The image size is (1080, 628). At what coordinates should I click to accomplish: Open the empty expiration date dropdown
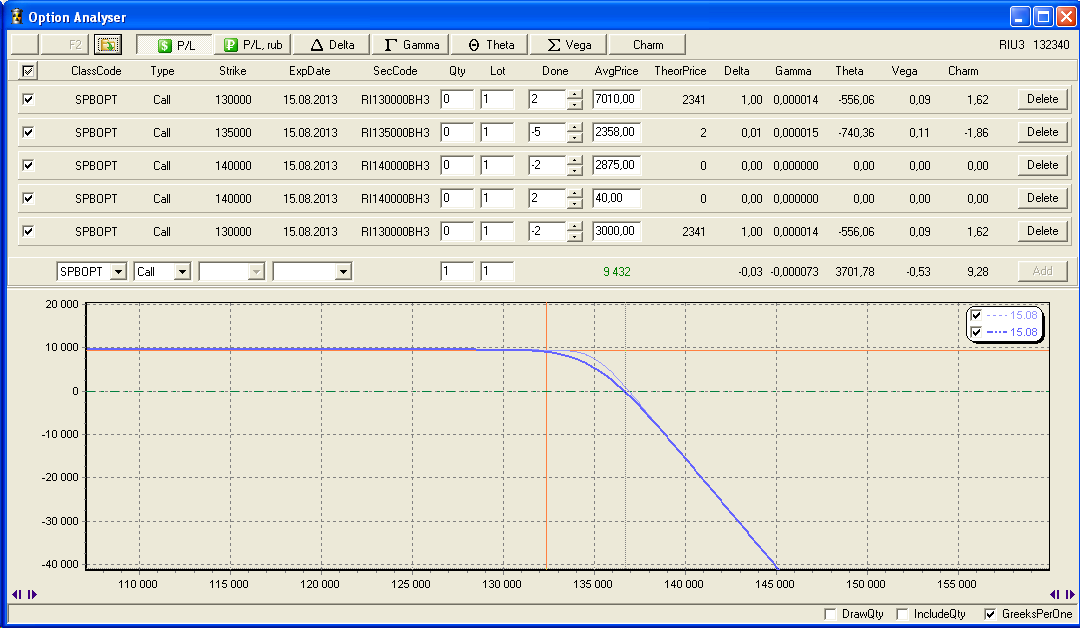coord(342,271)
